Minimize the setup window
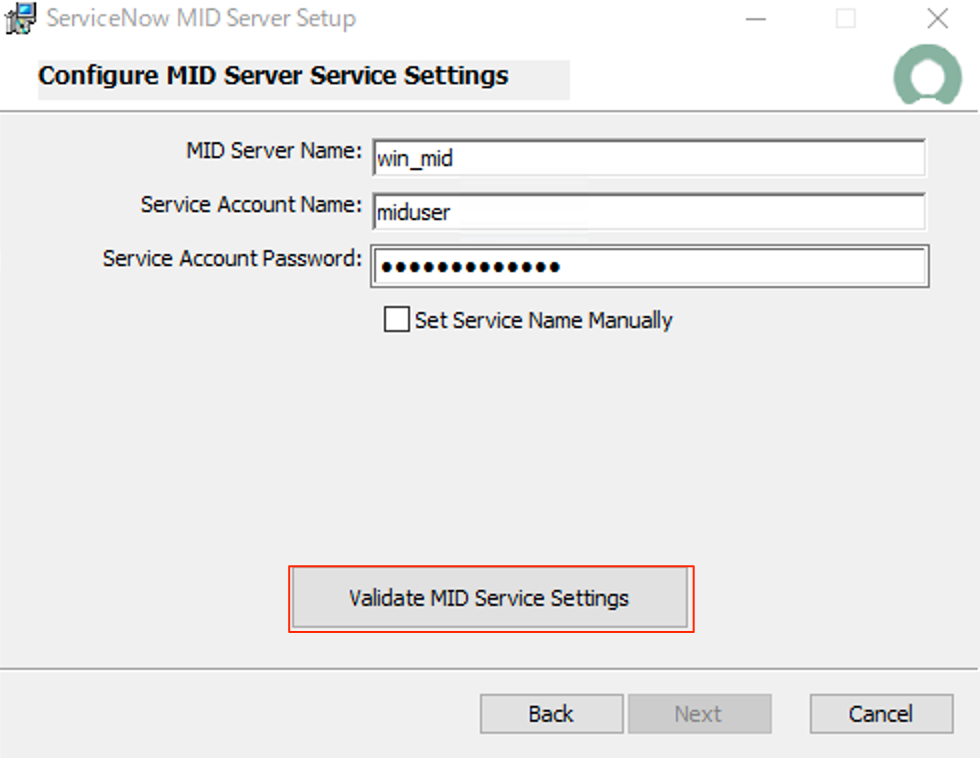Viewport: 980px width, 758px height. coord(756,18)
